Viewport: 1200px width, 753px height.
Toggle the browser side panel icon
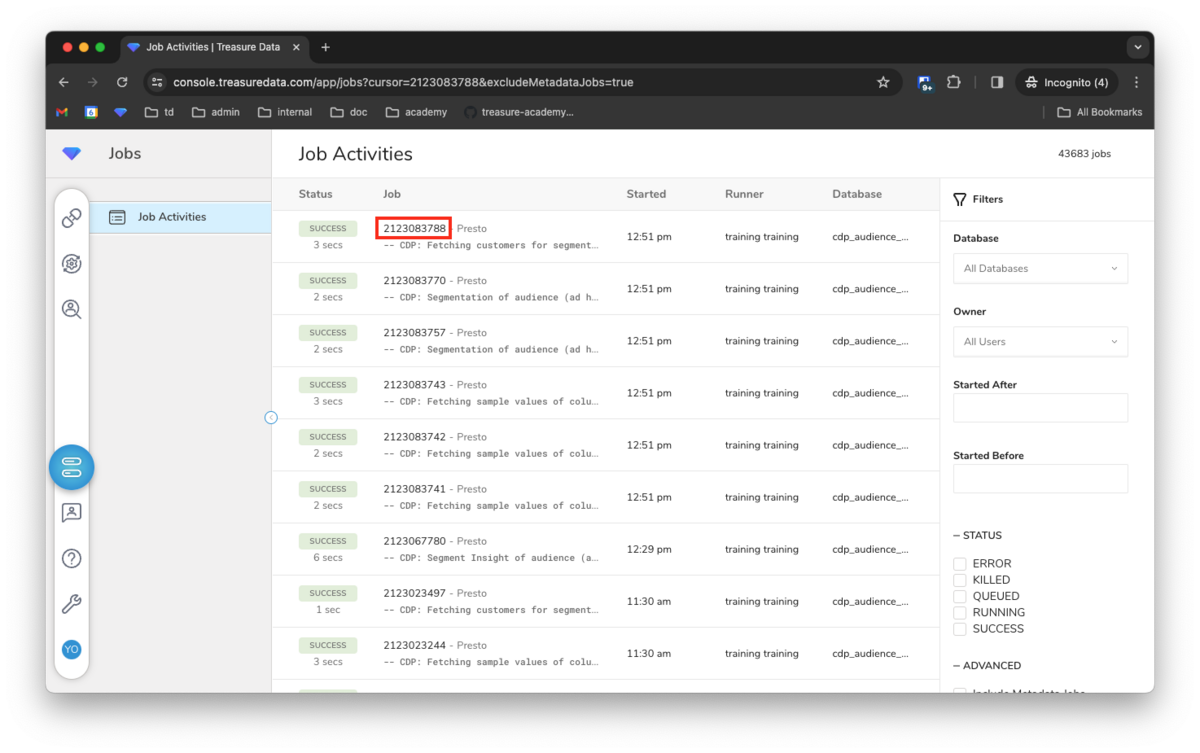click(x=997, y=82)
